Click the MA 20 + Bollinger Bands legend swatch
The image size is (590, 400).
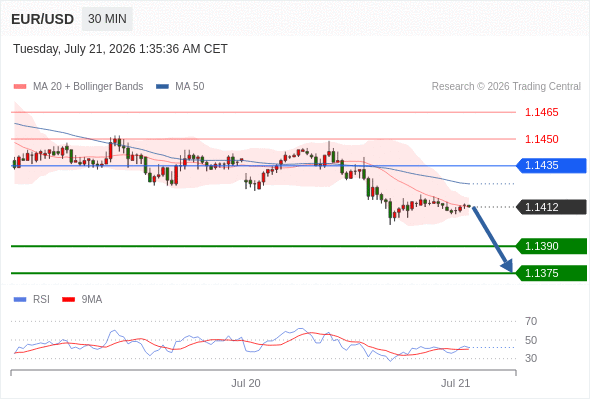pos(20,87)
